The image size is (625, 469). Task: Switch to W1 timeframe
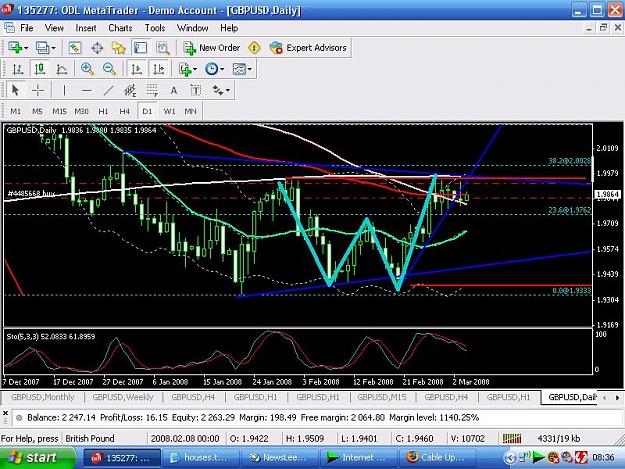[x=169, y=111]
